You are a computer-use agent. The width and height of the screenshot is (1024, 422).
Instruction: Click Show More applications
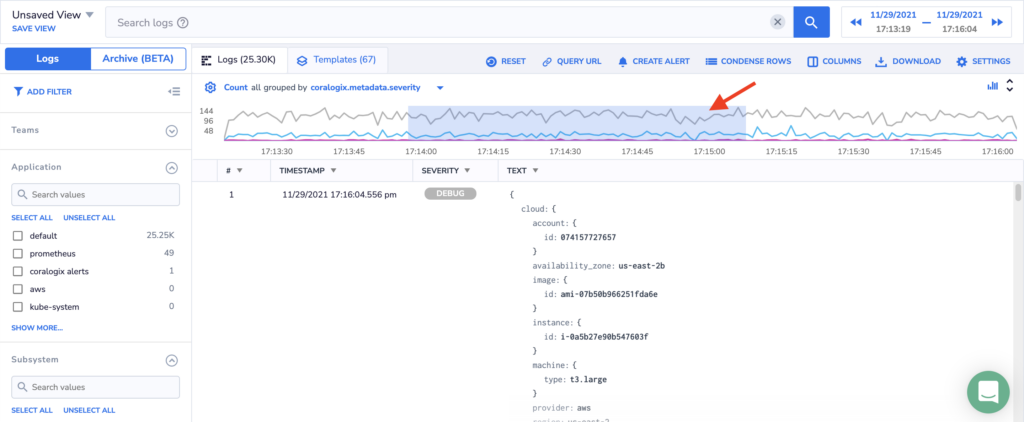[x=37, y=328]
